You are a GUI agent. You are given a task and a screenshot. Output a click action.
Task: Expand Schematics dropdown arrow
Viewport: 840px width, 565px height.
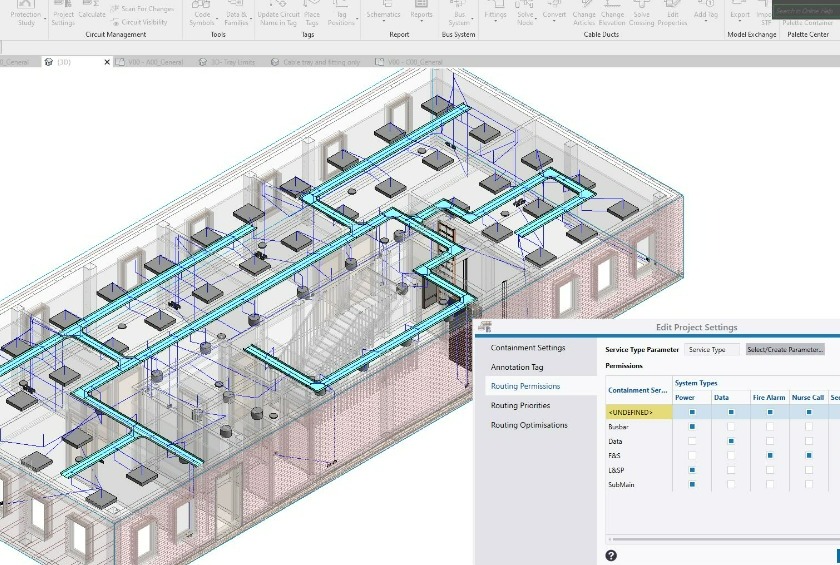click(x=384, y=21)
